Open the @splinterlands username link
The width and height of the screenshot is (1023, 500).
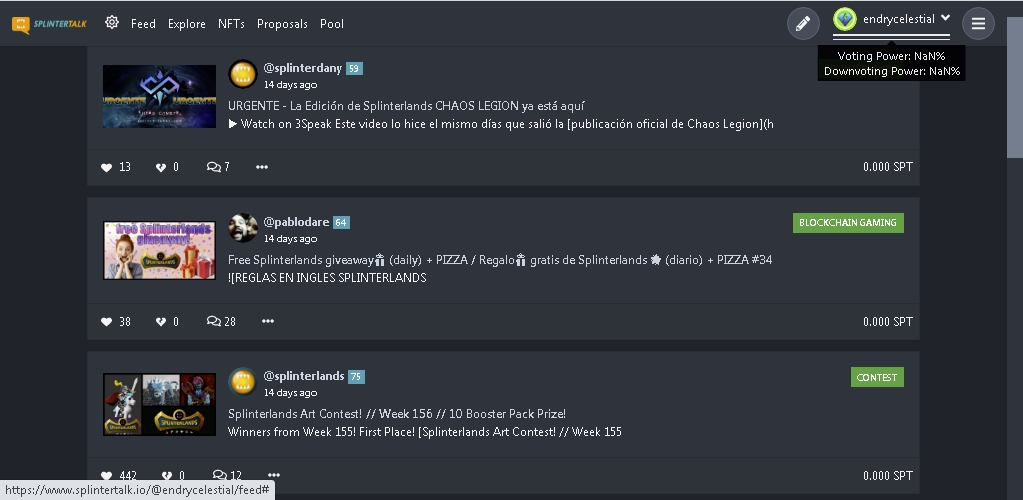click(303, 376)
